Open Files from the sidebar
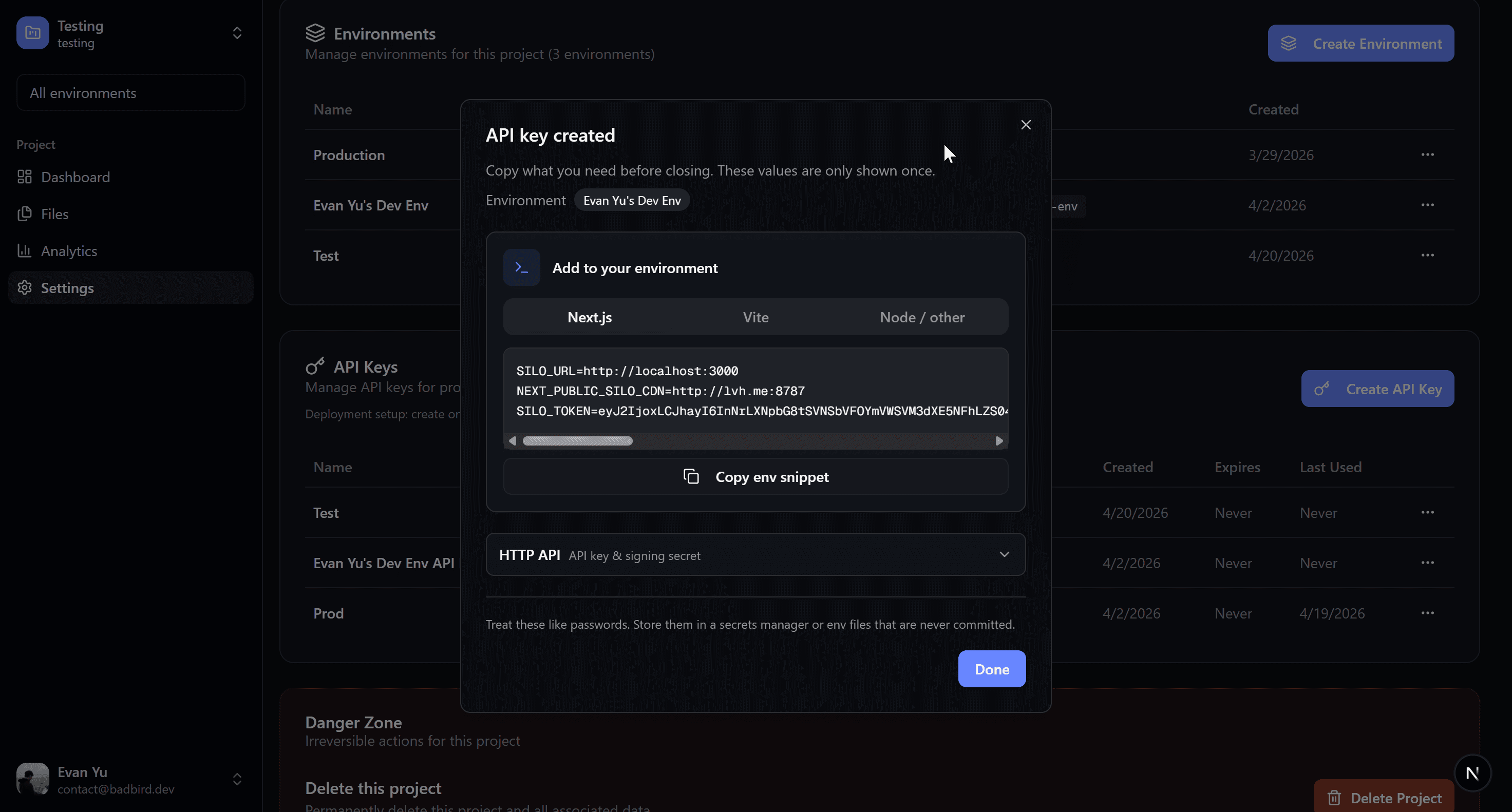Viewport: 1512px width, 812px height. pos(130,214)
